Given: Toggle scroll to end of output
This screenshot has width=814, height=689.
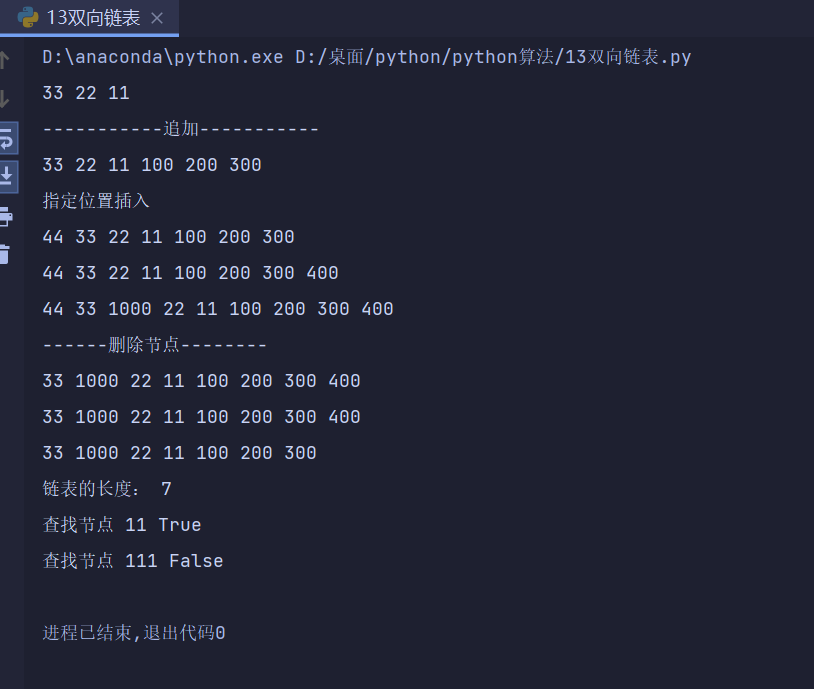Looking at the screenshot, I should [x=7, y=175].
